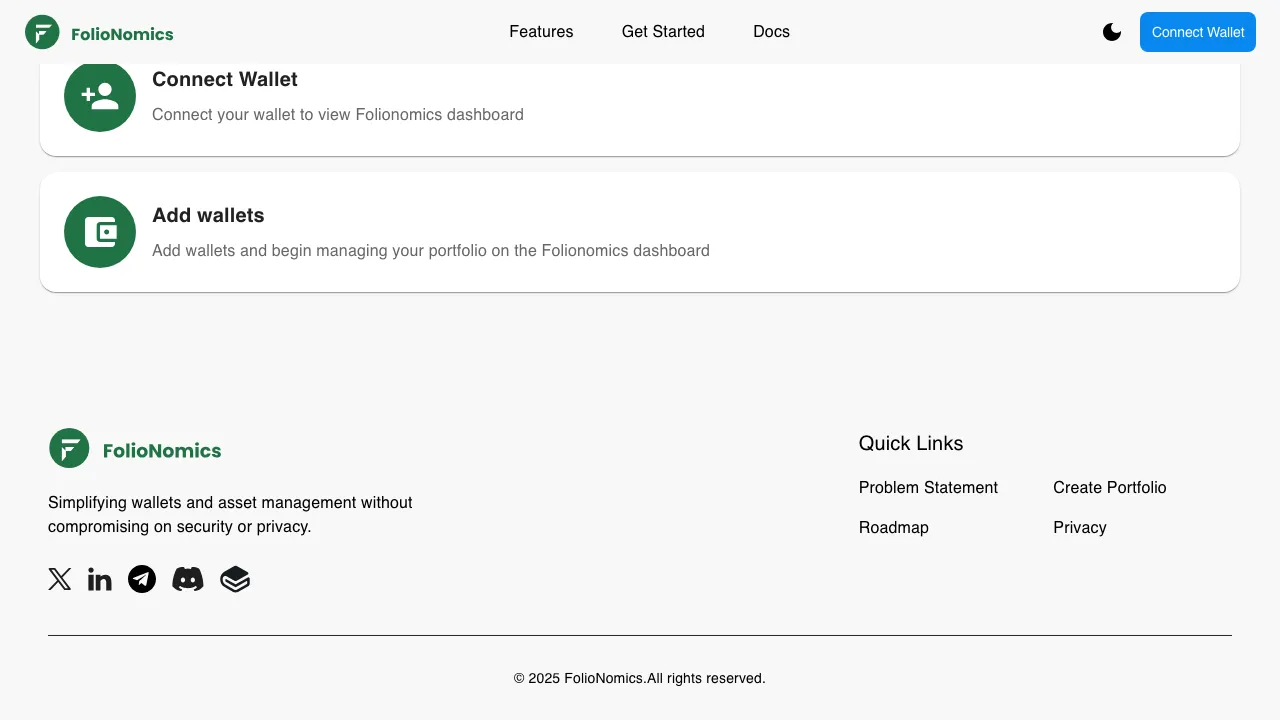Toggle dark mode with the moon icon
1280x720 pixels.
(1112, 31)
